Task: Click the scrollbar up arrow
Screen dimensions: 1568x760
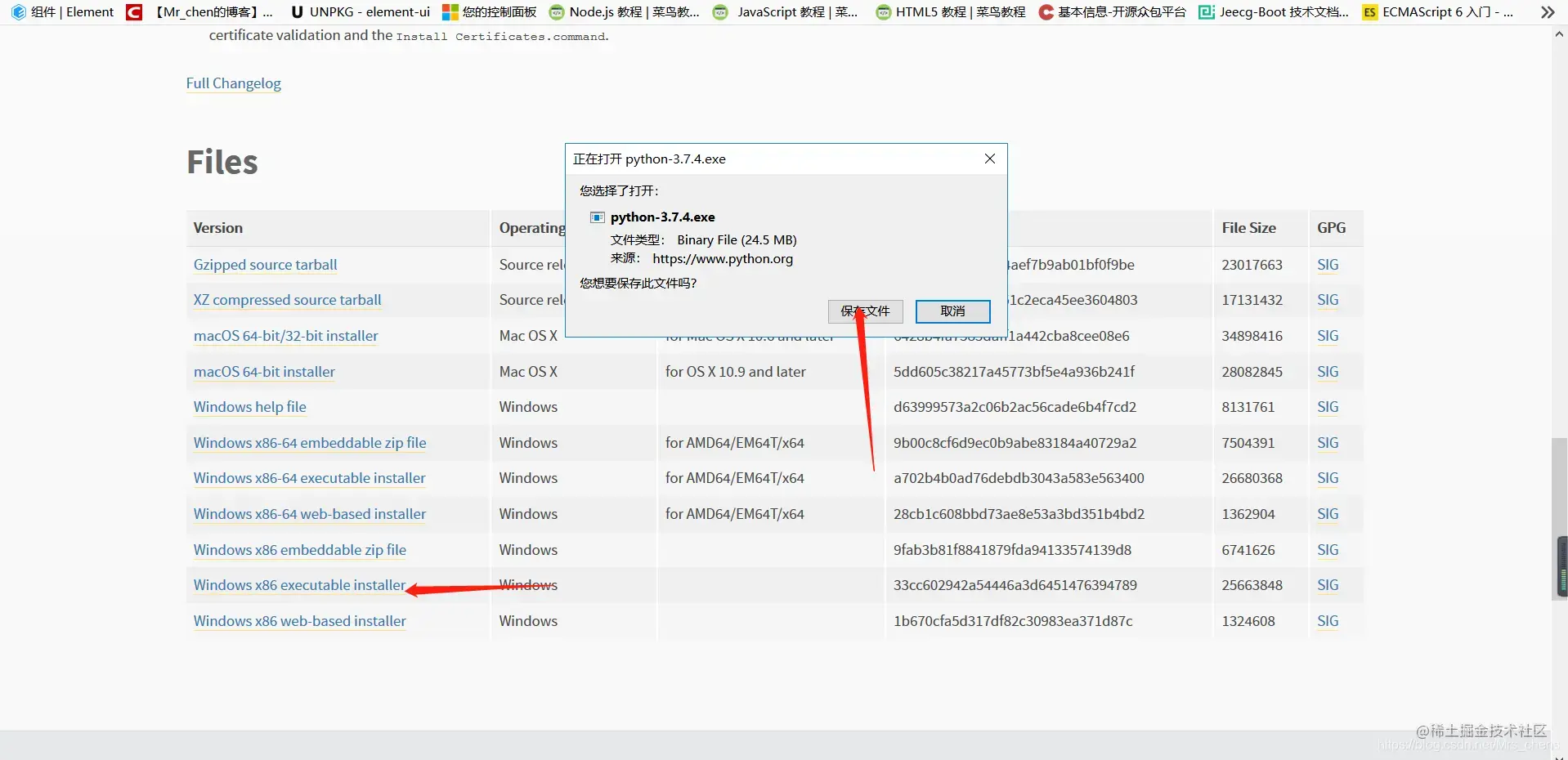Action: pos(1560,34)
